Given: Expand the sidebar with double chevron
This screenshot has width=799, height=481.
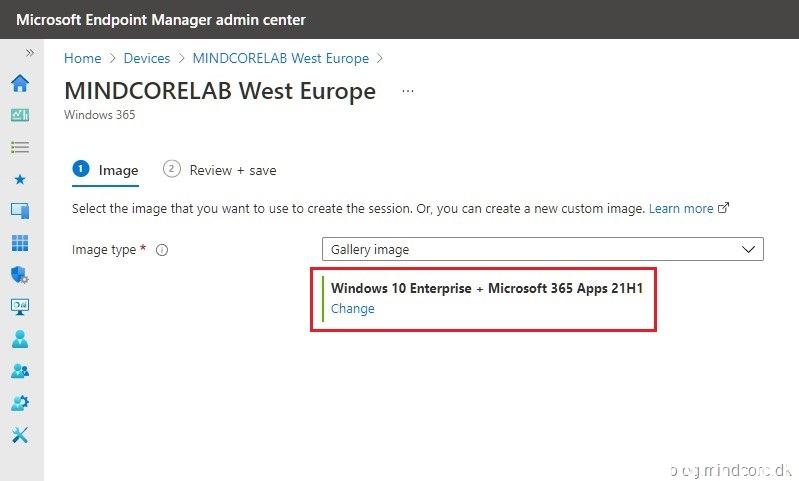Looking at the screenshot, I should (30, 53).
